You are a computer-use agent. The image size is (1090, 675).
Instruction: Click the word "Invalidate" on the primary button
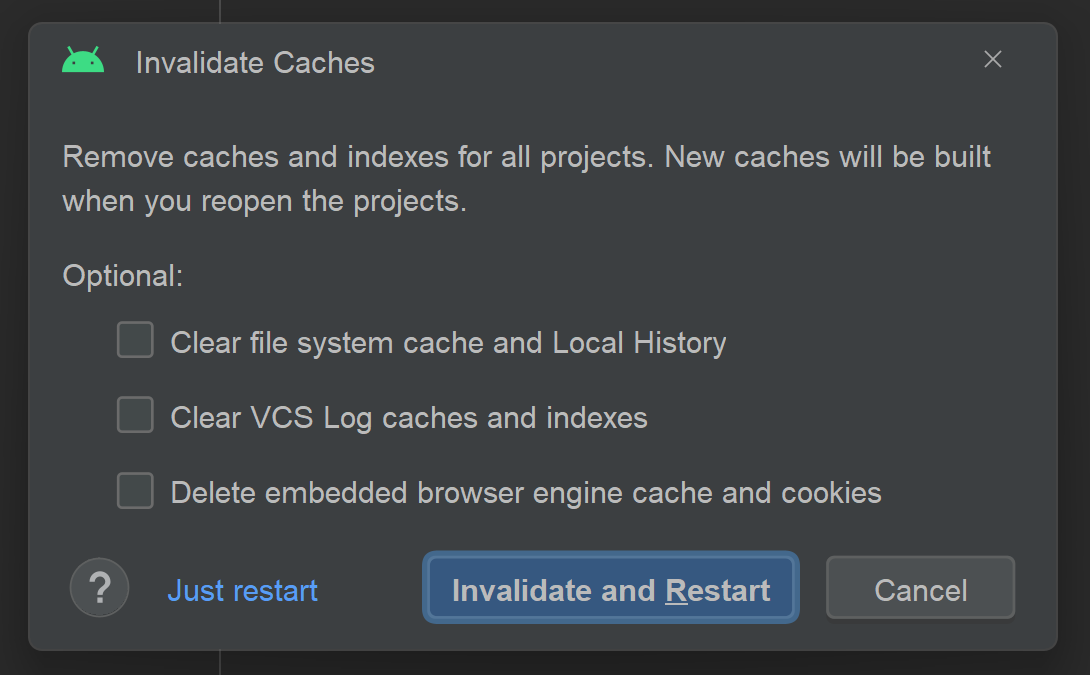point(521,591)
